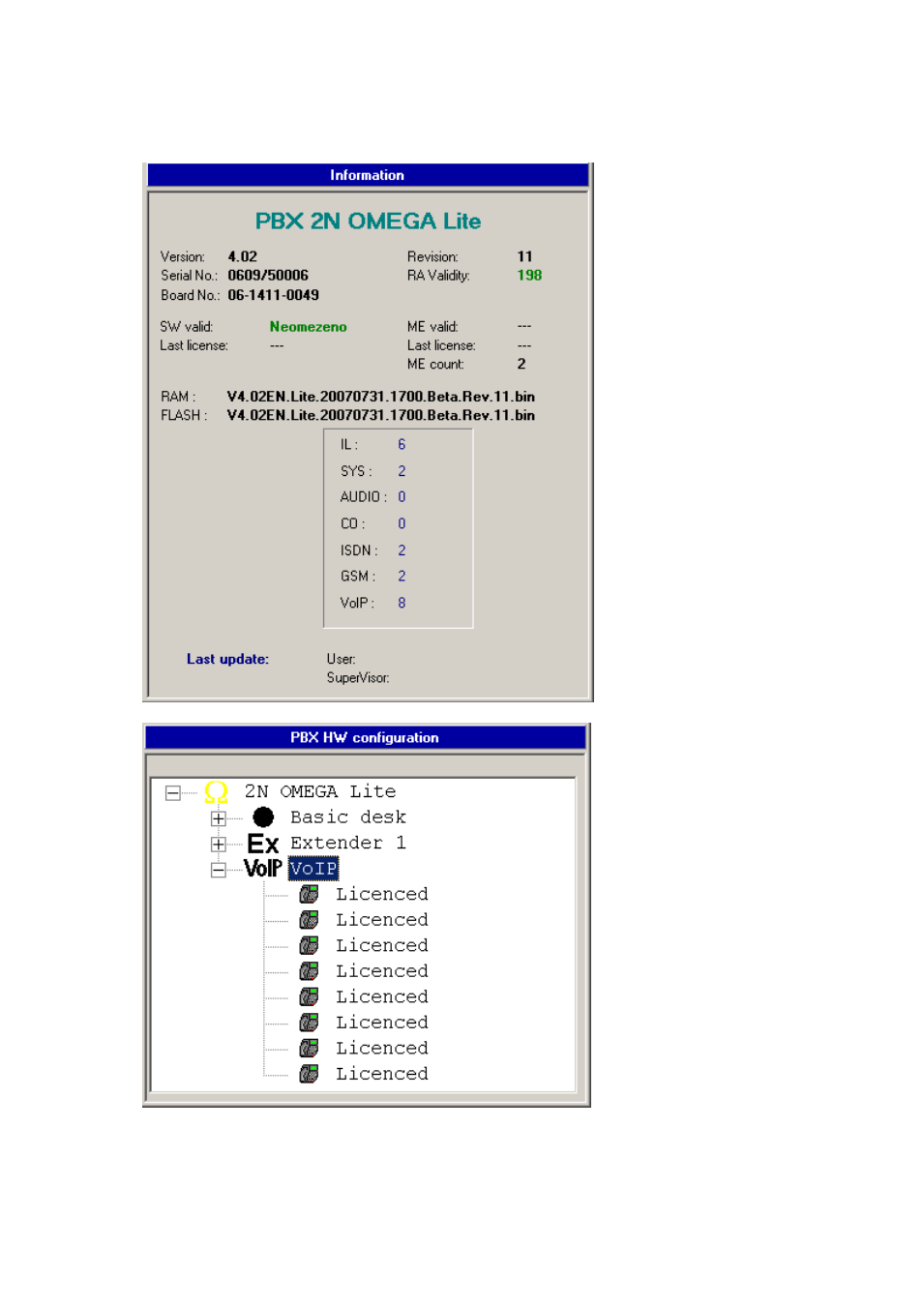Select the 2N OMEGA Lite tree item
The width and height of the screenshot is (924, 1306).
320,791
